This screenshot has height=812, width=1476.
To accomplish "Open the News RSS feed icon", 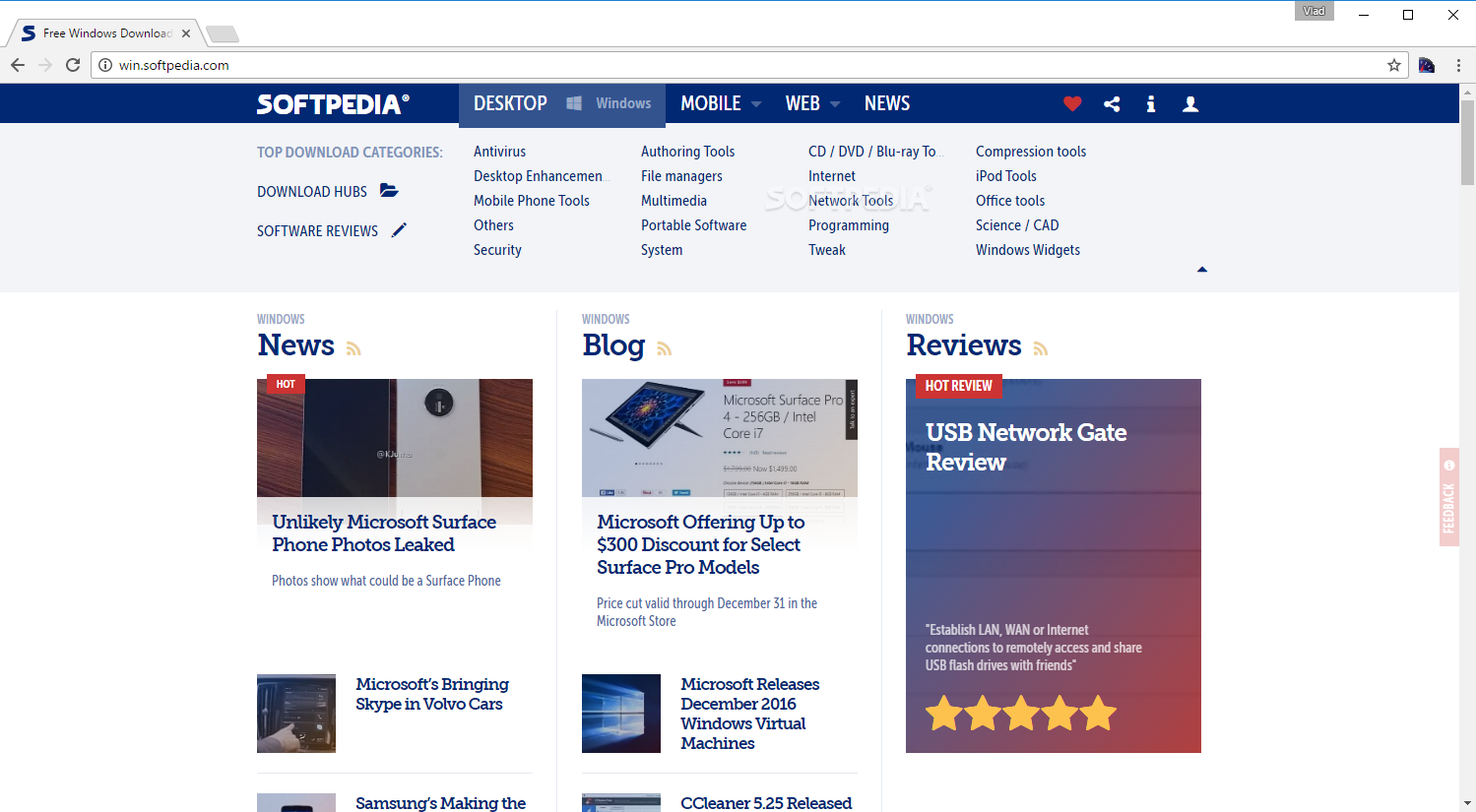I will [x=353, y=348].
